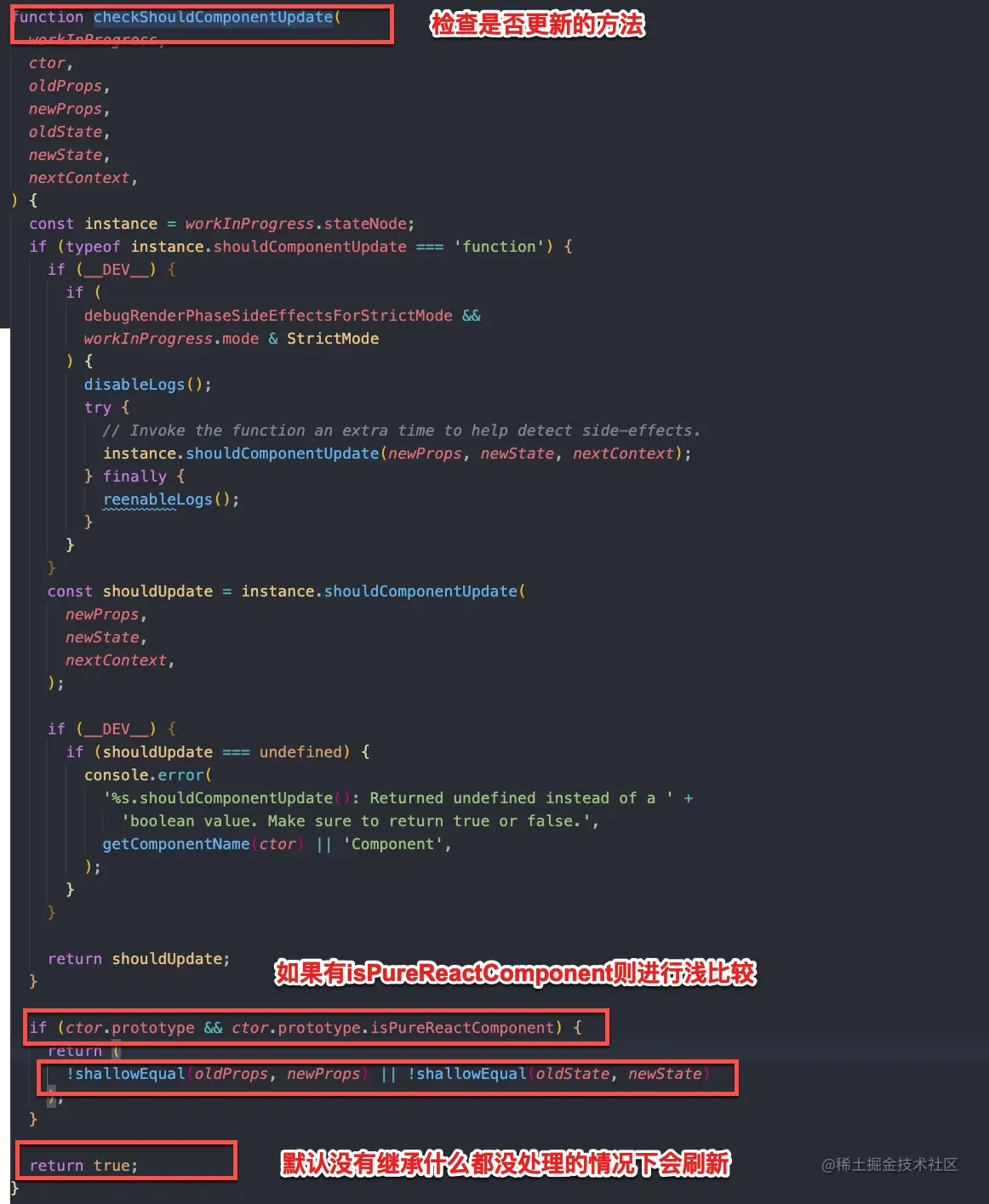Click 'StrictMode' after workInProgress.mode

pyautogui.click(x=333, y=339)
